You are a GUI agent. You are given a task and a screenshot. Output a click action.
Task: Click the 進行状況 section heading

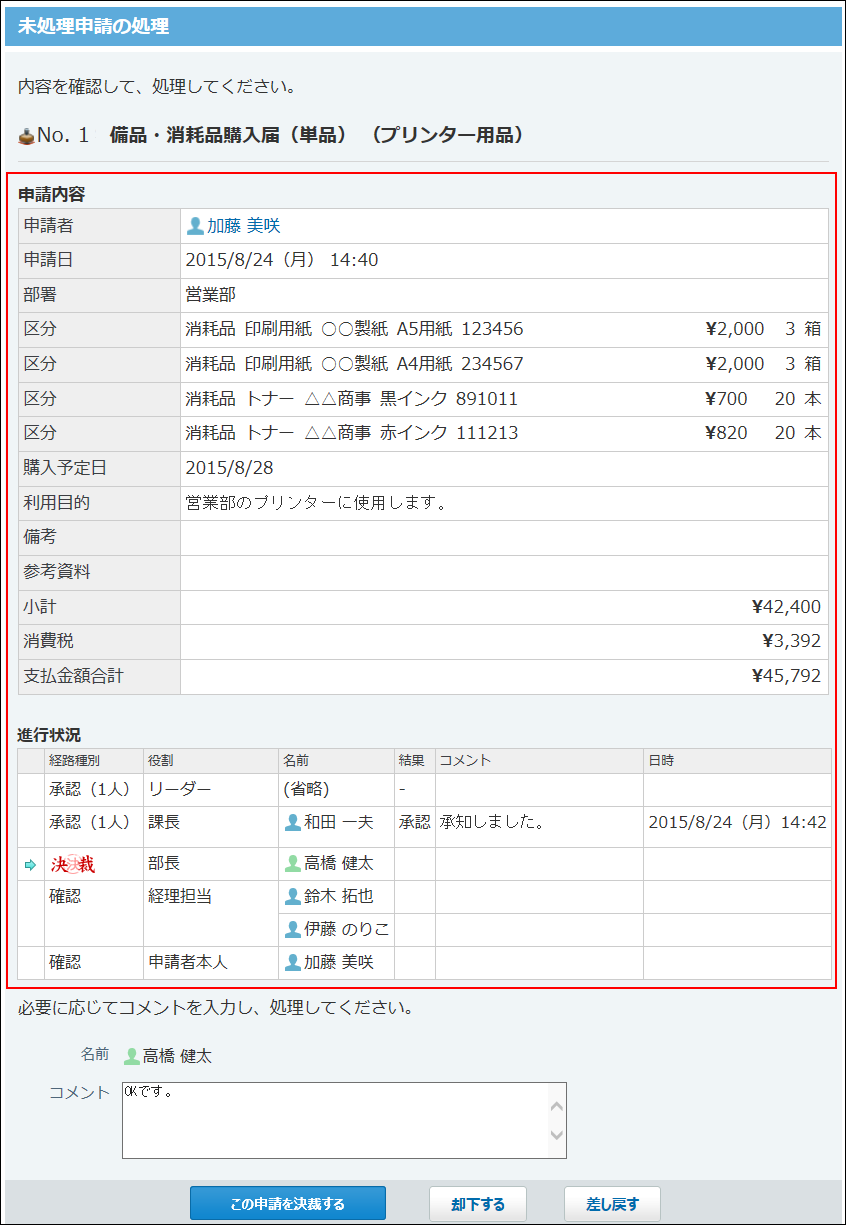click(49, 735)
